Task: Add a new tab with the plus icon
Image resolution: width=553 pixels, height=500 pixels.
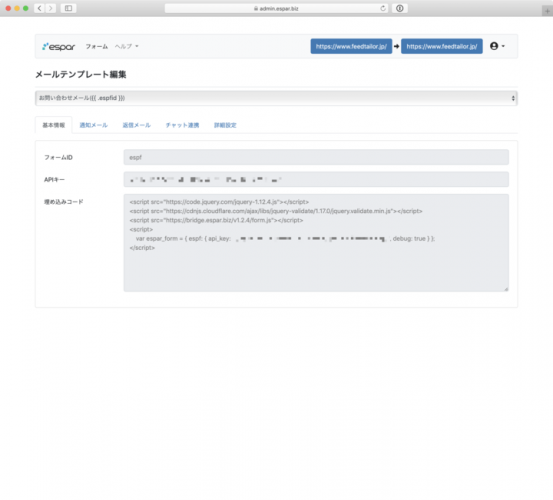Action: click(547, 11)
